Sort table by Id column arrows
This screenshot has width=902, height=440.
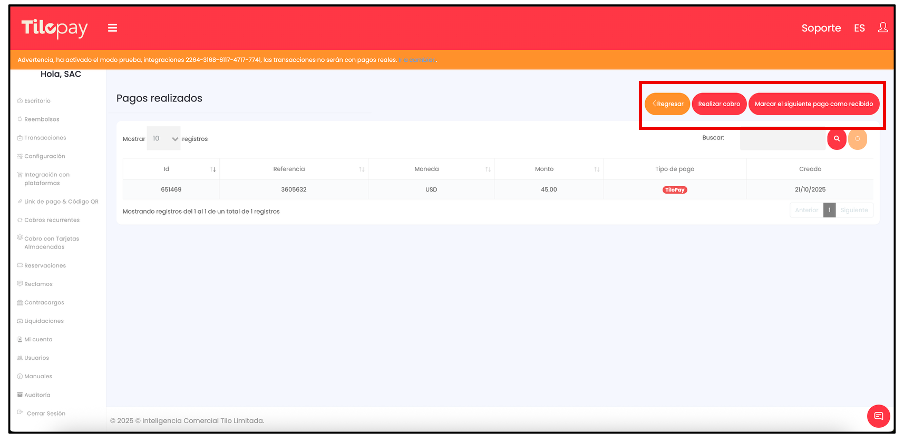[x=213, y=169]
